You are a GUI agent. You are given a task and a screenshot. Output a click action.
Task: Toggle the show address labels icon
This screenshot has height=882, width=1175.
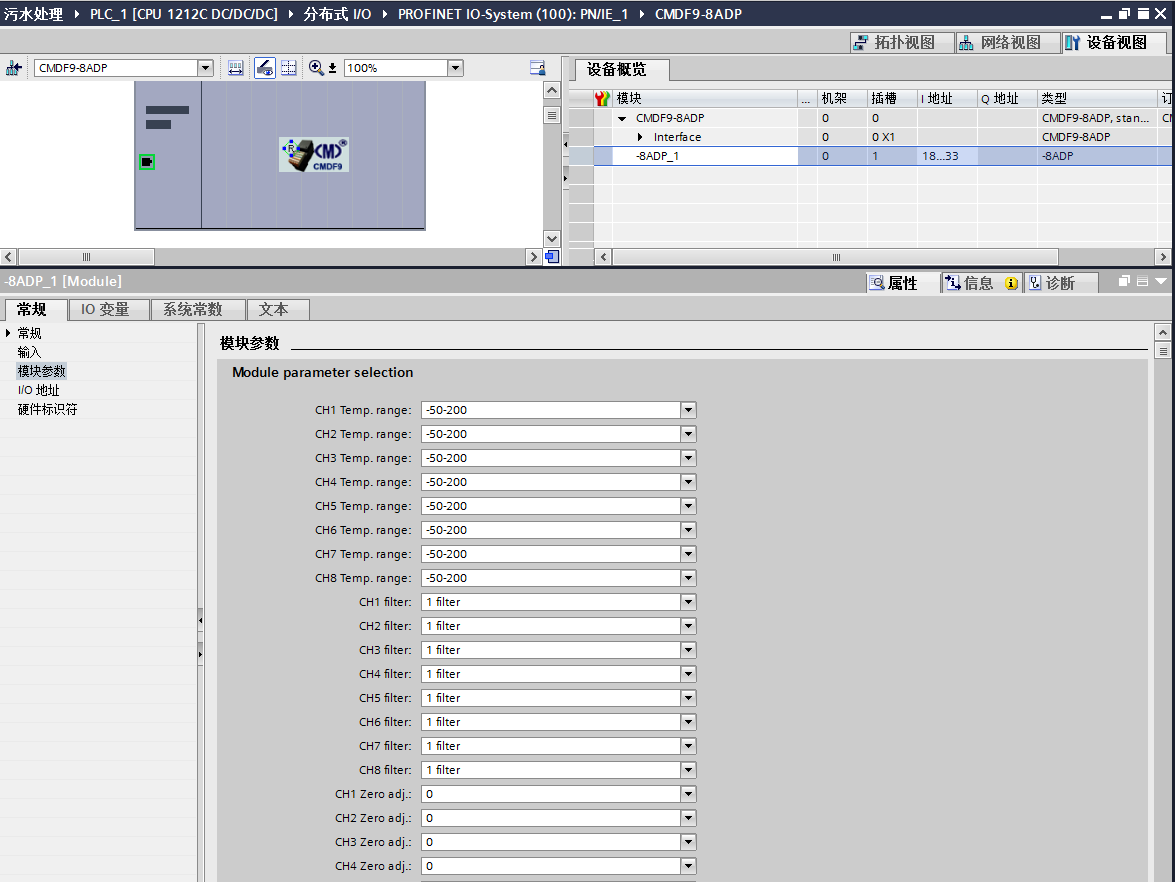point(235,68)
